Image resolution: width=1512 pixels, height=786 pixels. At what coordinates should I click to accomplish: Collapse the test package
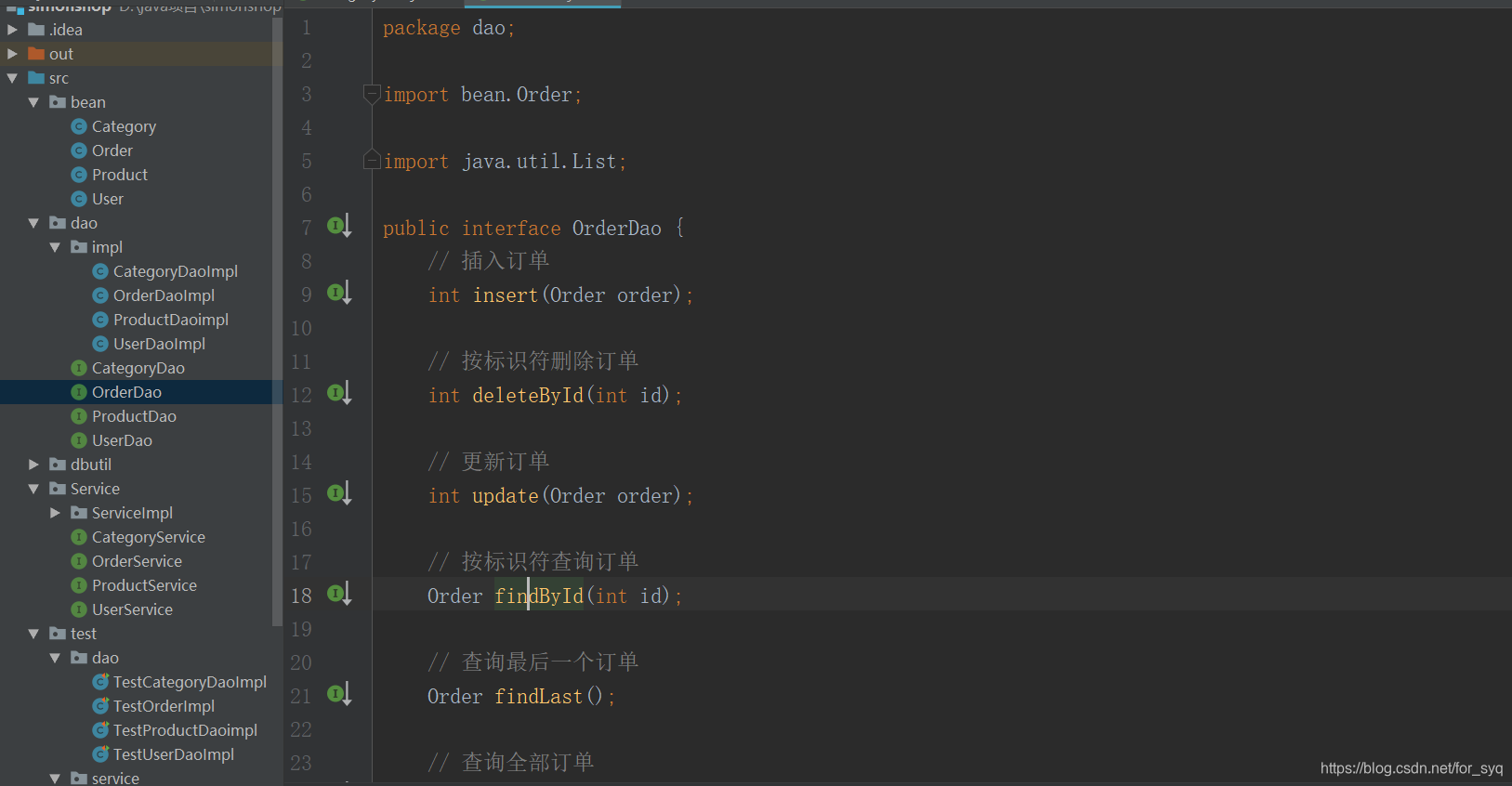point(33,634)
